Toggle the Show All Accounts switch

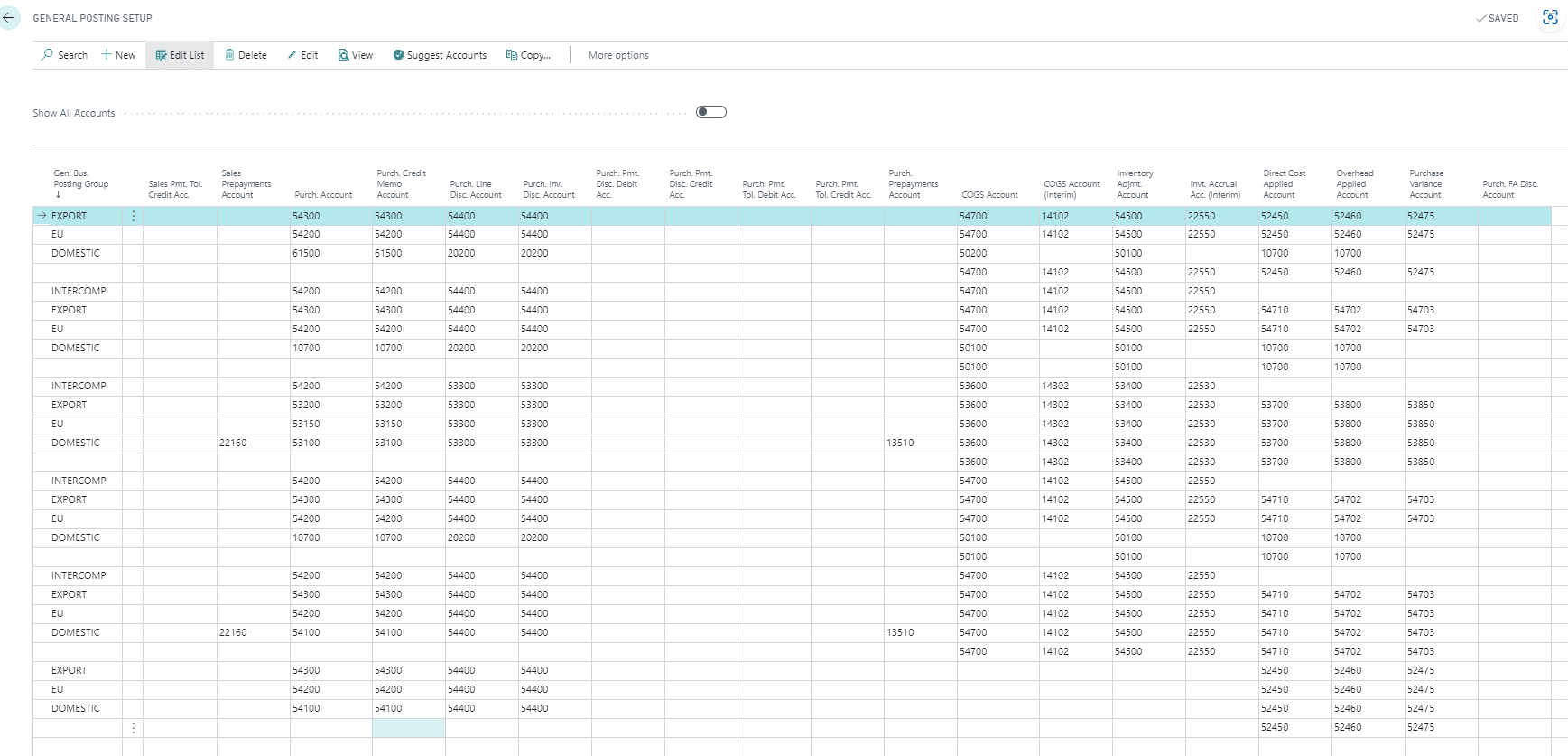point(711,112)
